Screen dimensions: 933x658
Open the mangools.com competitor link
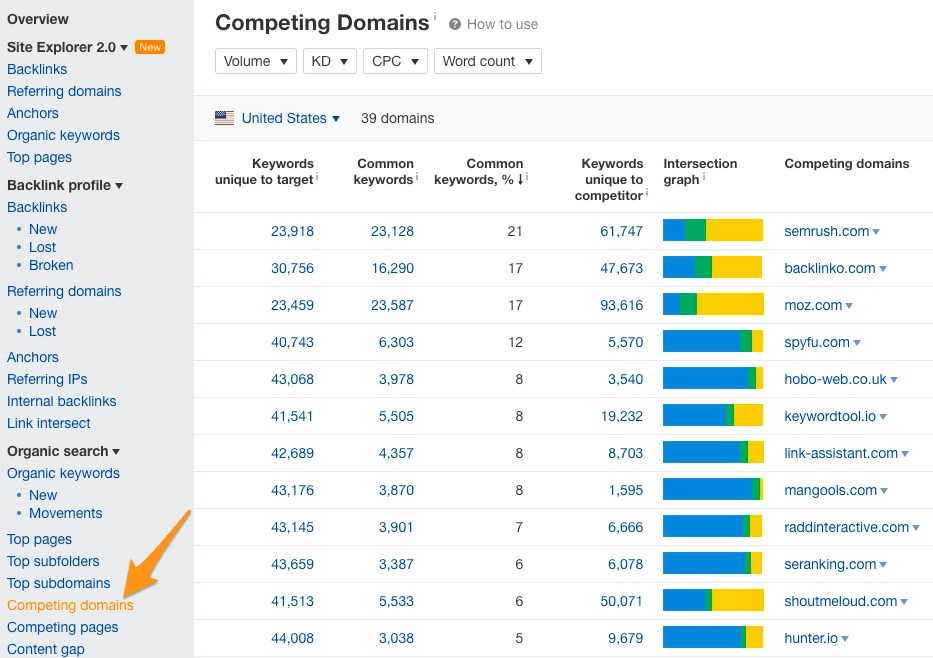pyautogui.click(x=831, y=490)
